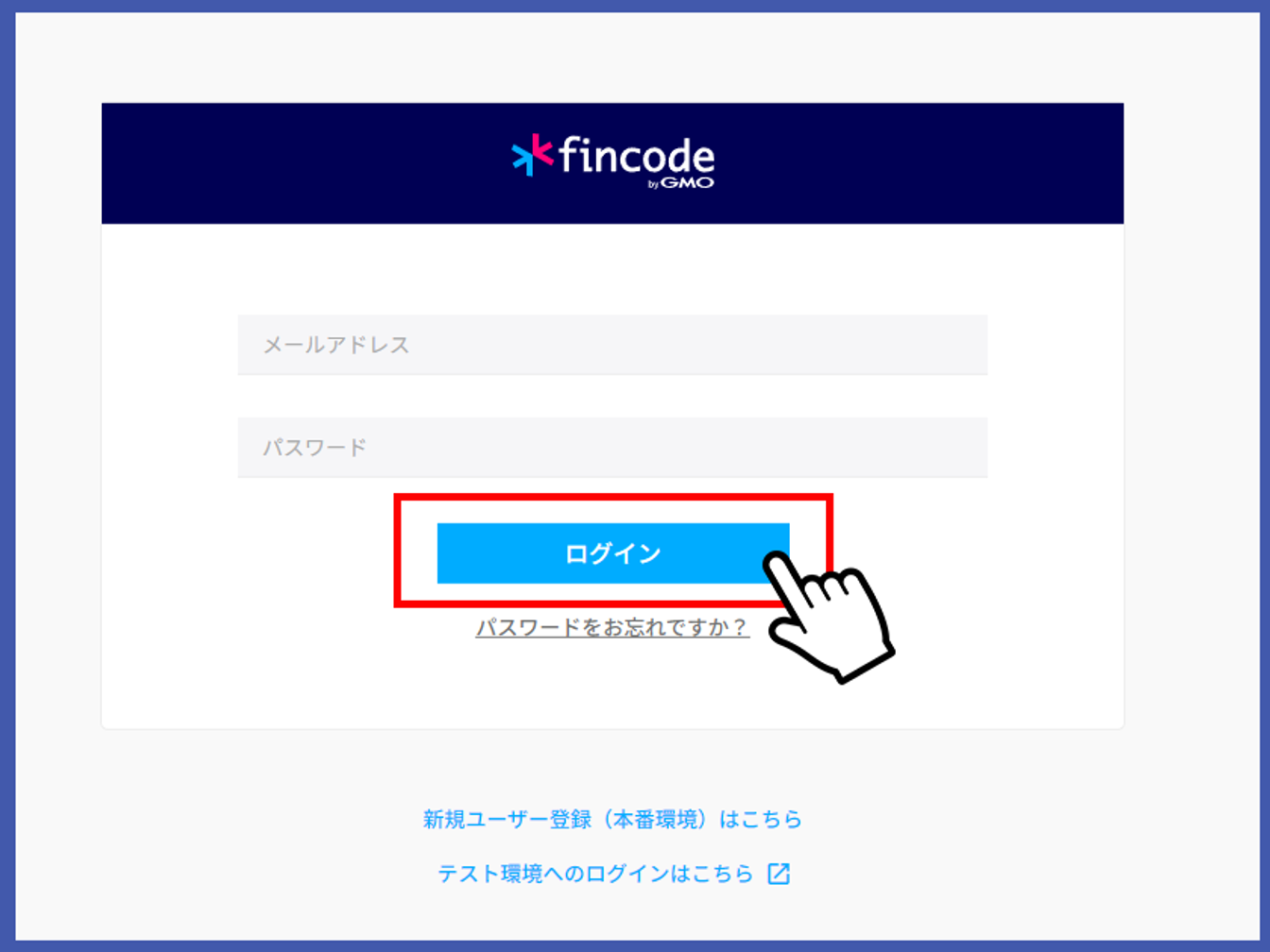Open the パスワードをお忘れですか？ link

(612, 627)
